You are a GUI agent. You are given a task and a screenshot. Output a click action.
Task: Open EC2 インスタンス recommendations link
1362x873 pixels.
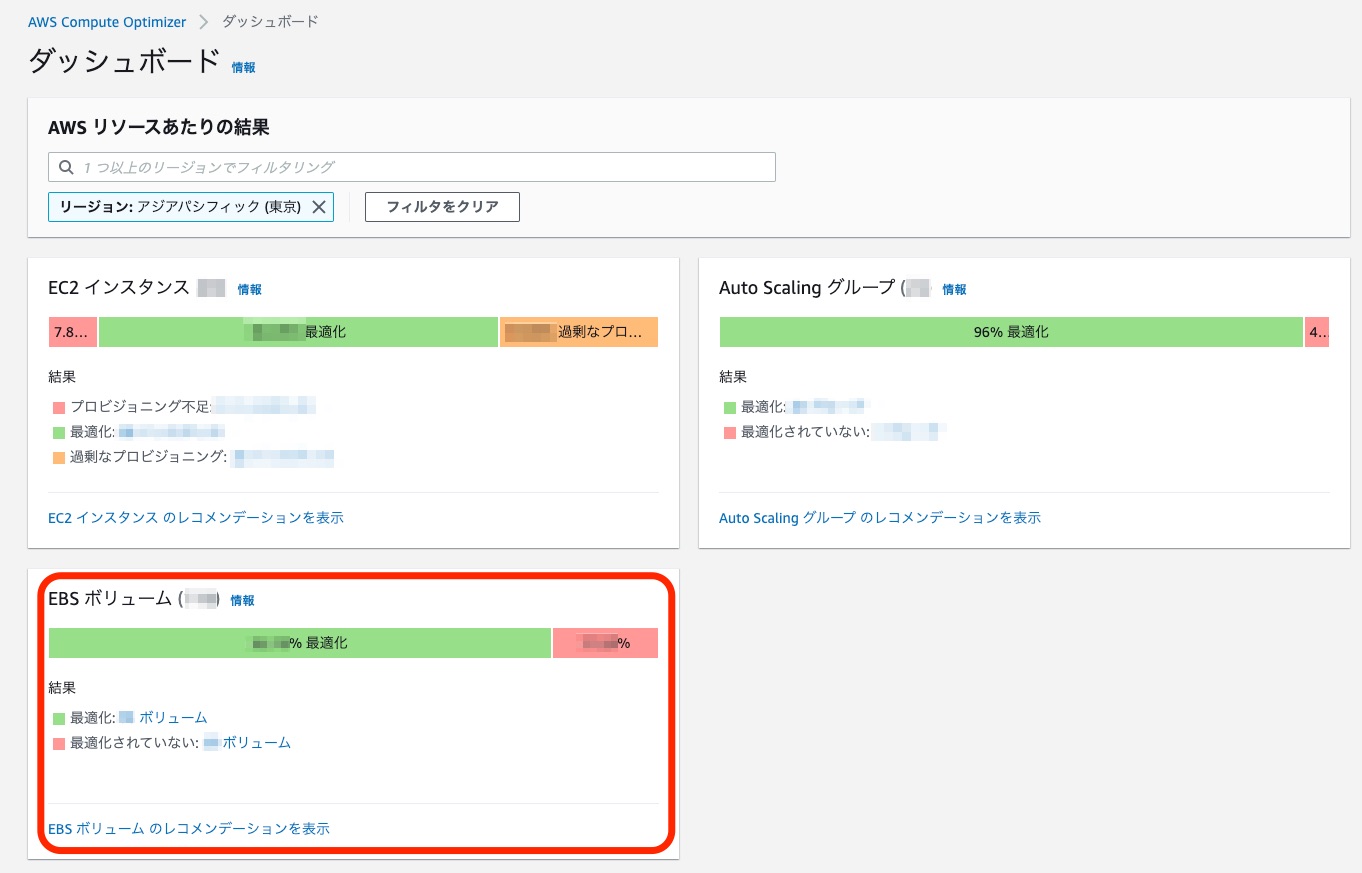[196, 518]
